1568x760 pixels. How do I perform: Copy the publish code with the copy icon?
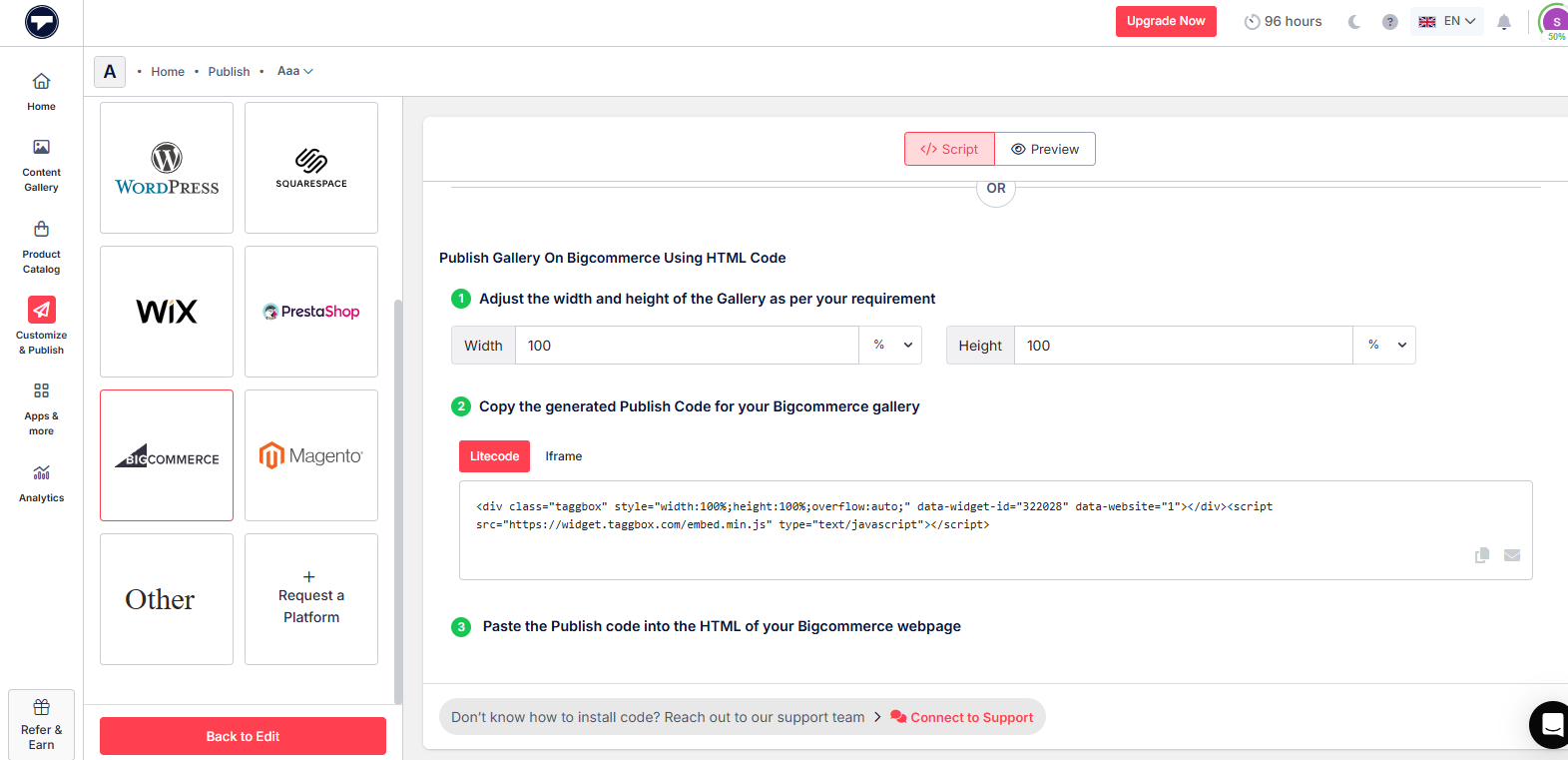pyautogui.click(x=1482, y=555)
